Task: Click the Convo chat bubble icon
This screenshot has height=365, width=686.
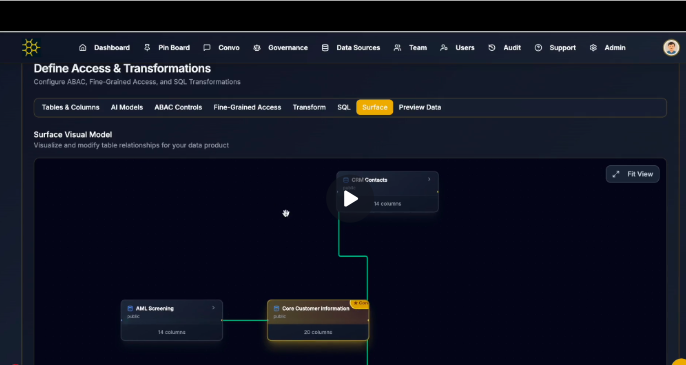Action: 207,48
